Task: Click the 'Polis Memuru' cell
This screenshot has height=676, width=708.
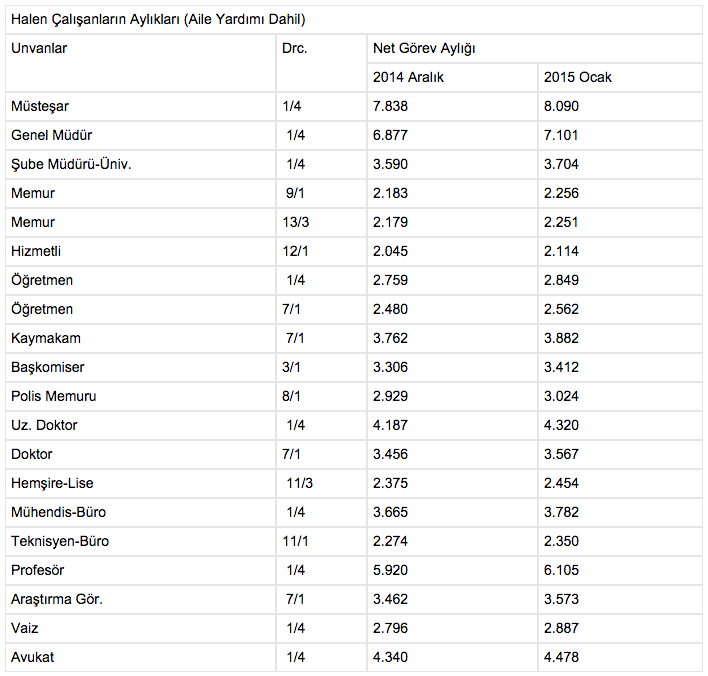Action: (54, 396)
